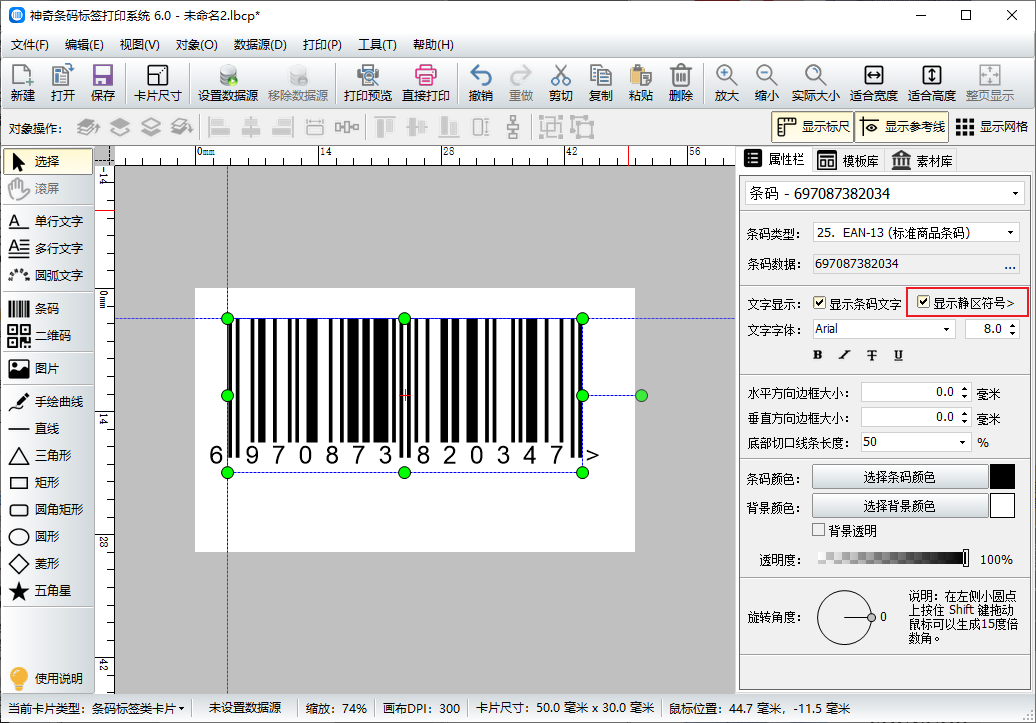Open 打印预览 print preview
The image size is (1036, 723).
[x=367, y=83]
